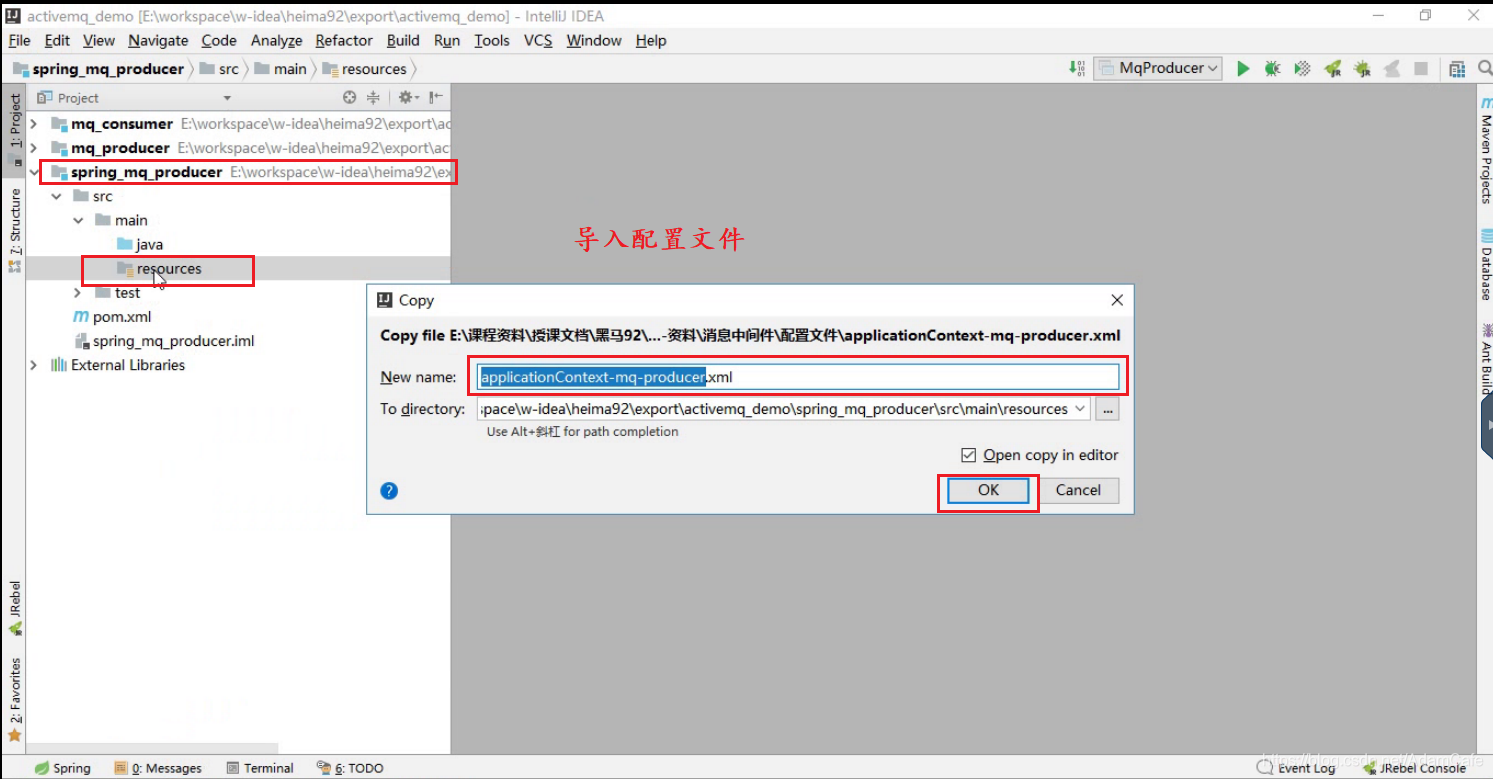Screen dimensions: 1493x779
Task: Click the New name input field
Action: click(x=798, y=377)
